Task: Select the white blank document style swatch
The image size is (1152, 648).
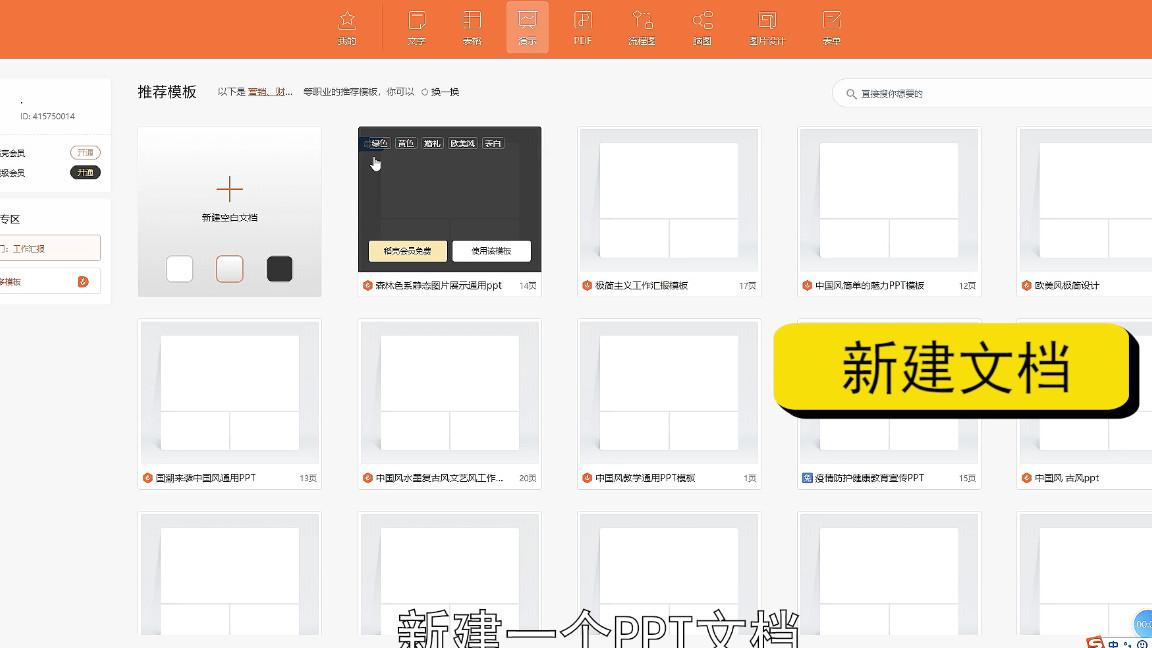Action: point(180,269)
